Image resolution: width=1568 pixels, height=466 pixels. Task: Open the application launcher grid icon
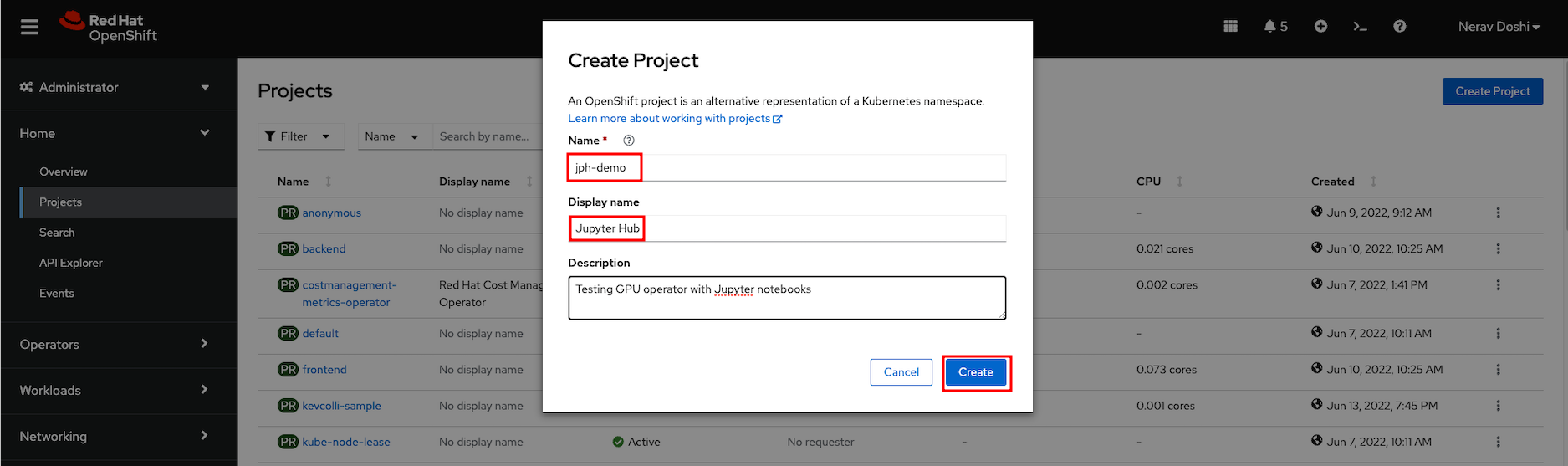tap(1230, 27)
